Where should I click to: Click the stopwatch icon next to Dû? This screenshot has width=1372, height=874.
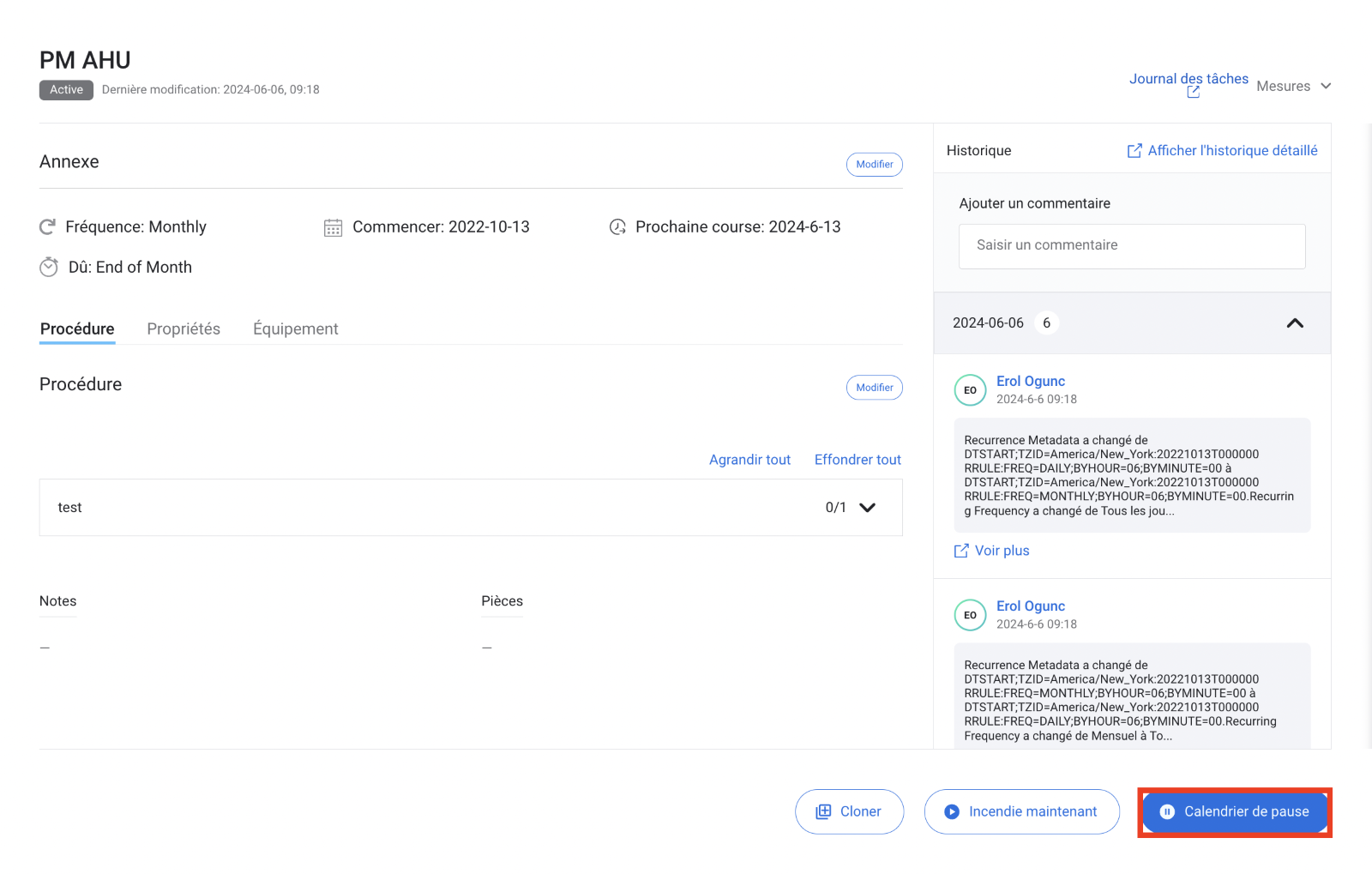49,268
